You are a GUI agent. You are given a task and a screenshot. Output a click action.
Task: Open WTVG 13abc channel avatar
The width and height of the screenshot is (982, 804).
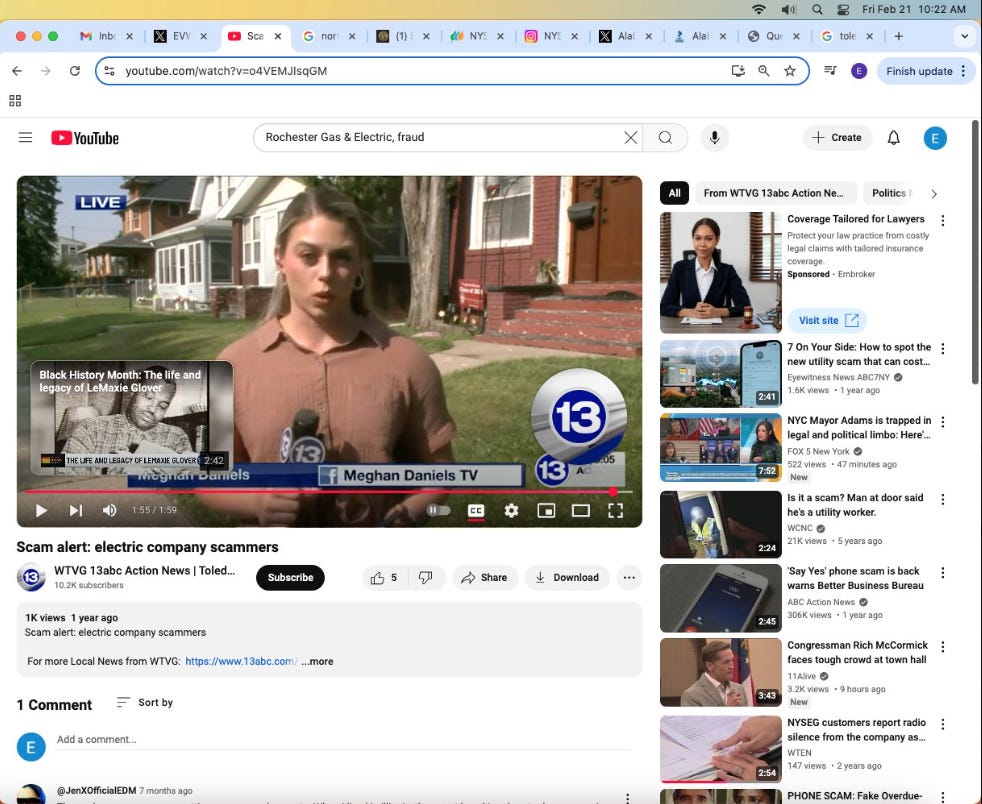click(x=31, y=577)
